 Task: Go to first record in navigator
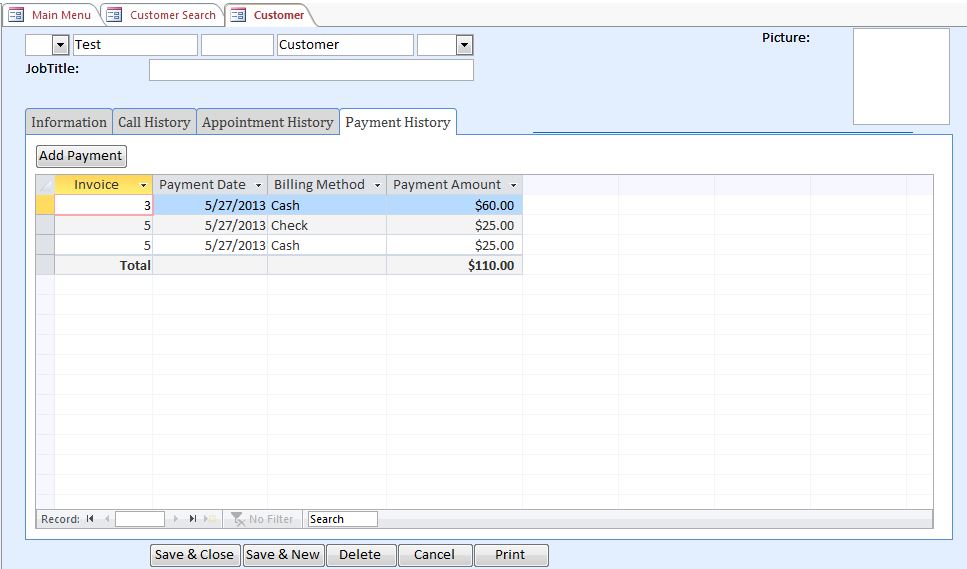(x=90, y=519)
